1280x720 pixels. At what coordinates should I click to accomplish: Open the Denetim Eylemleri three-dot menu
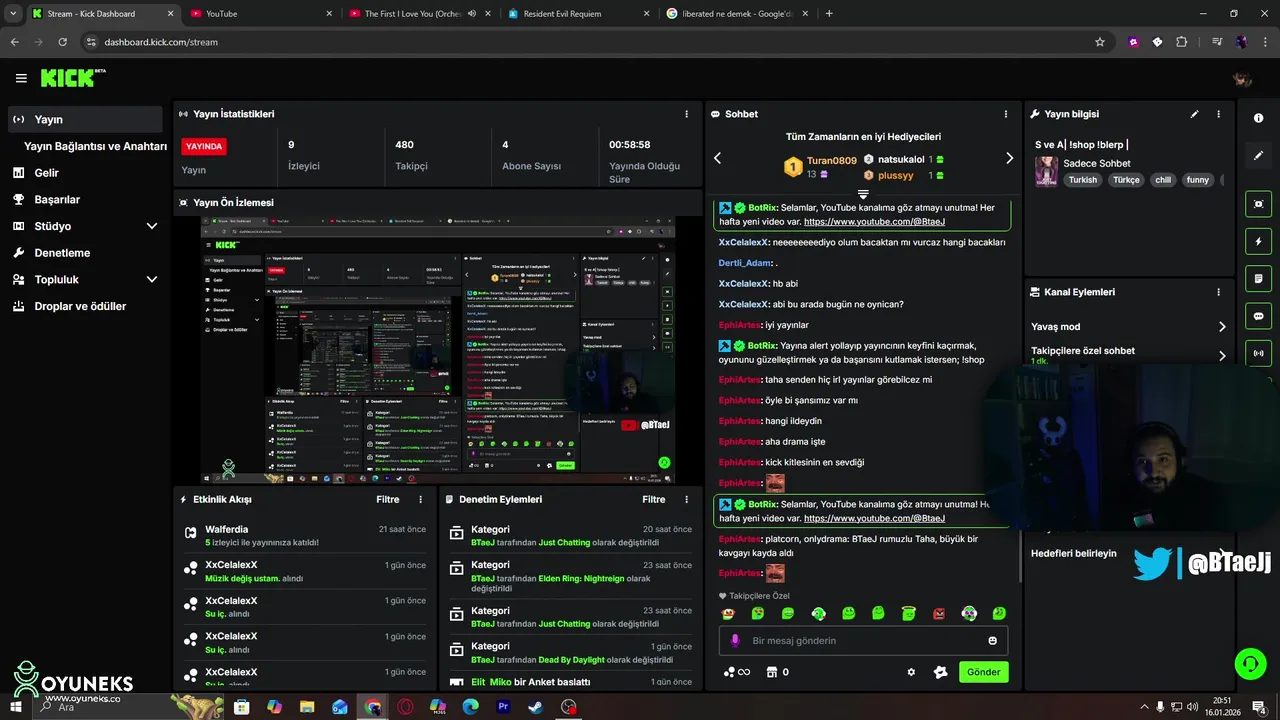pos(686,499)
